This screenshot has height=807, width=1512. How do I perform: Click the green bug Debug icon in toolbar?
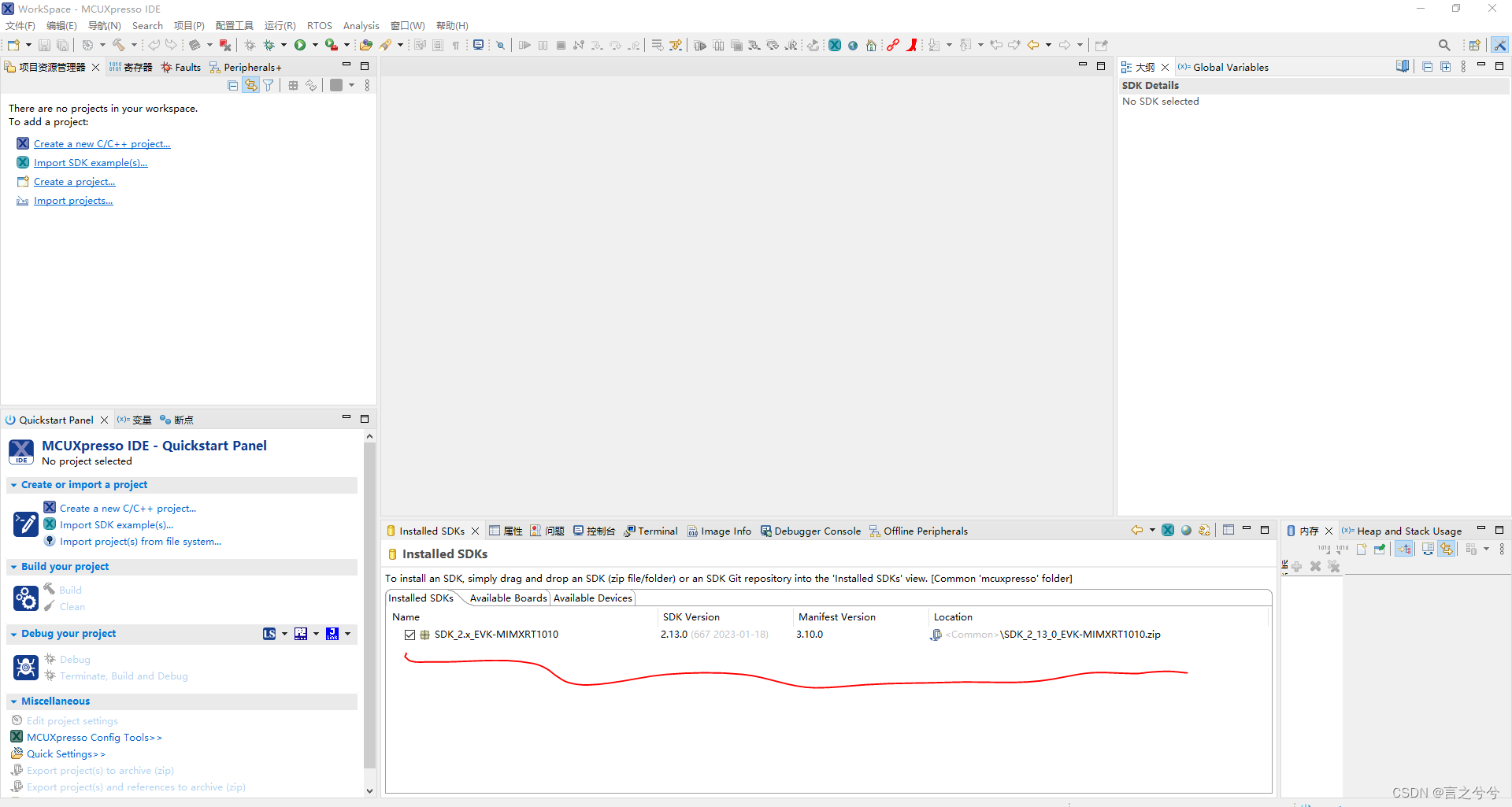coord(269,45)
